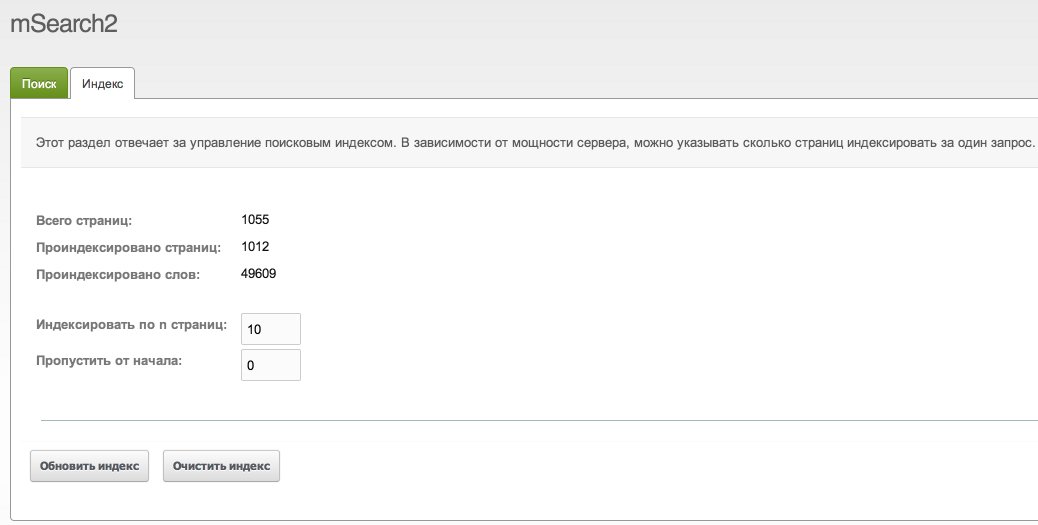Click the Очистить индекс button

[221, 466]
